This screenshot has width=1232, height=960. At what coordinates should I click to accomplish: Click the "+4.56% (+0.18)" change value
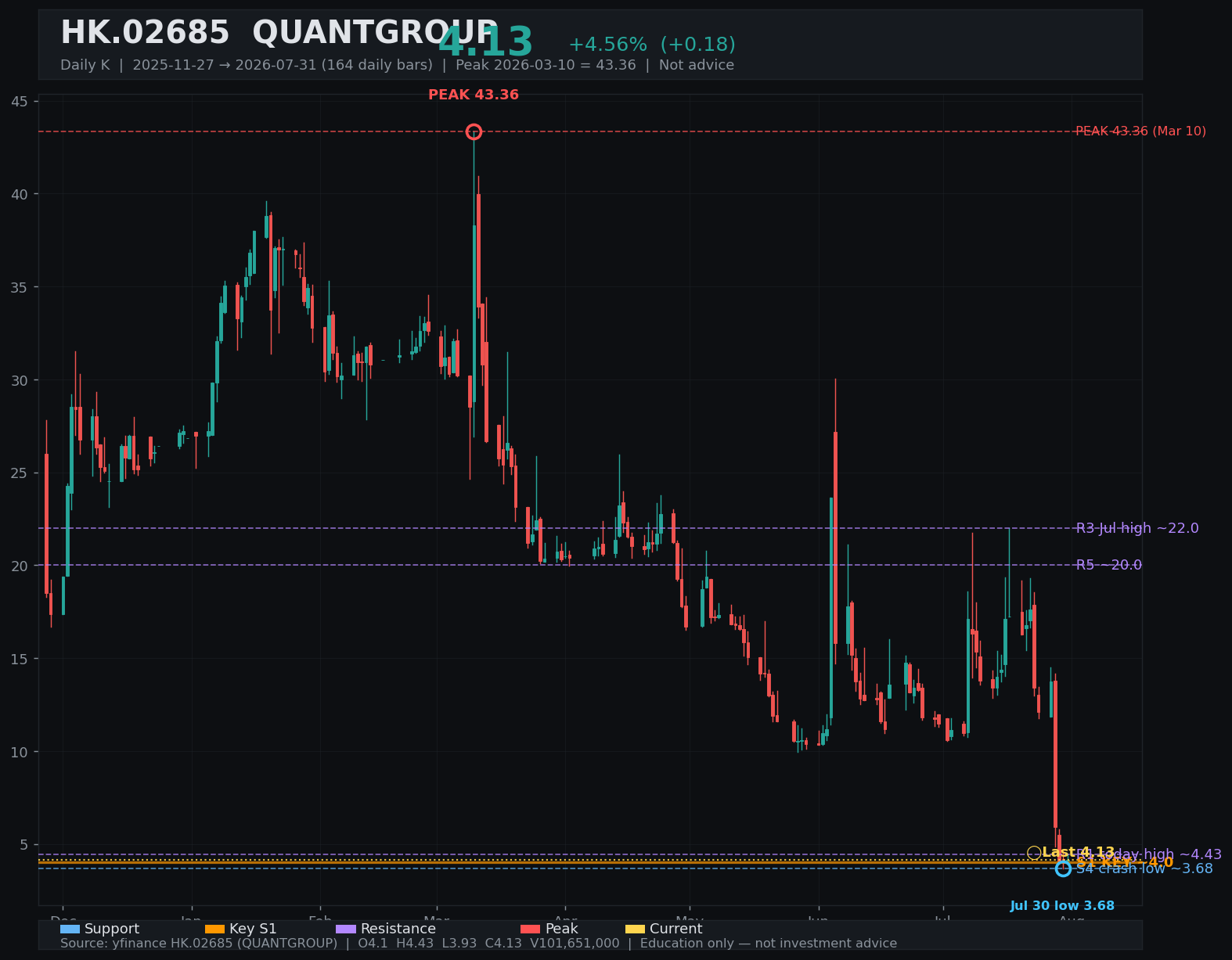tap(652, 45)
